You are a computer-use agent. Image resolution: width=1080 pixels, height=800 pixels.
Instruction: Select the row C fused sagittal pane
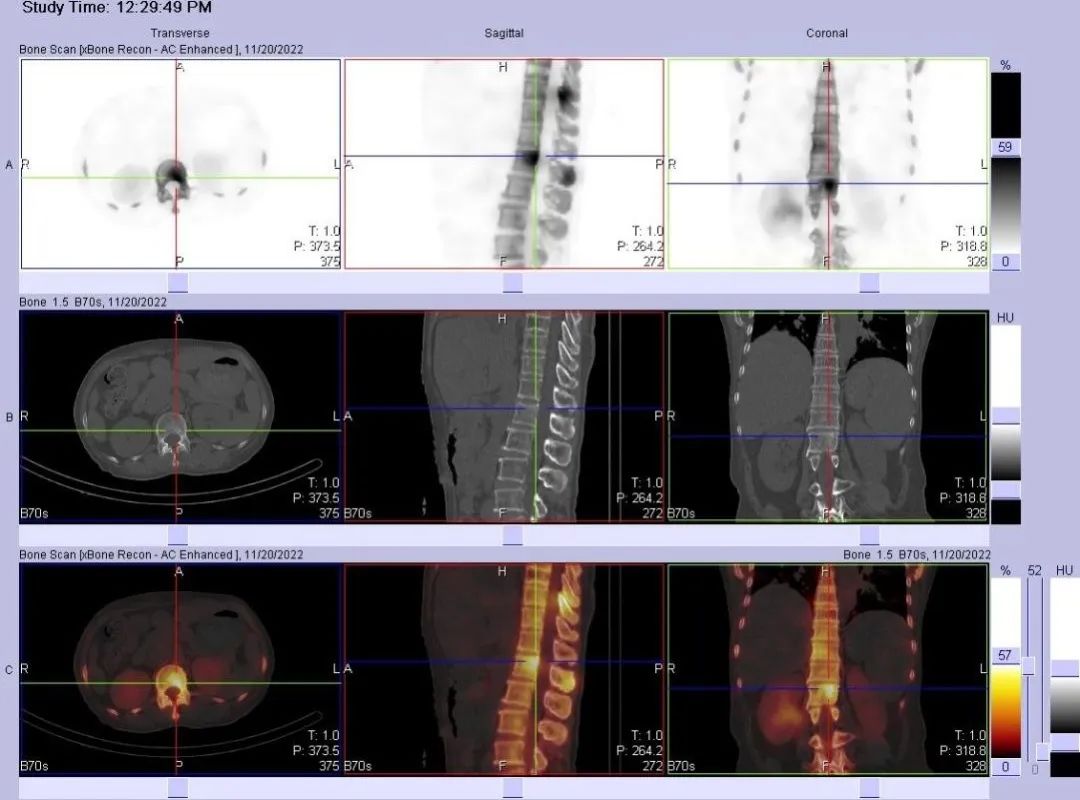coord(504,670)
